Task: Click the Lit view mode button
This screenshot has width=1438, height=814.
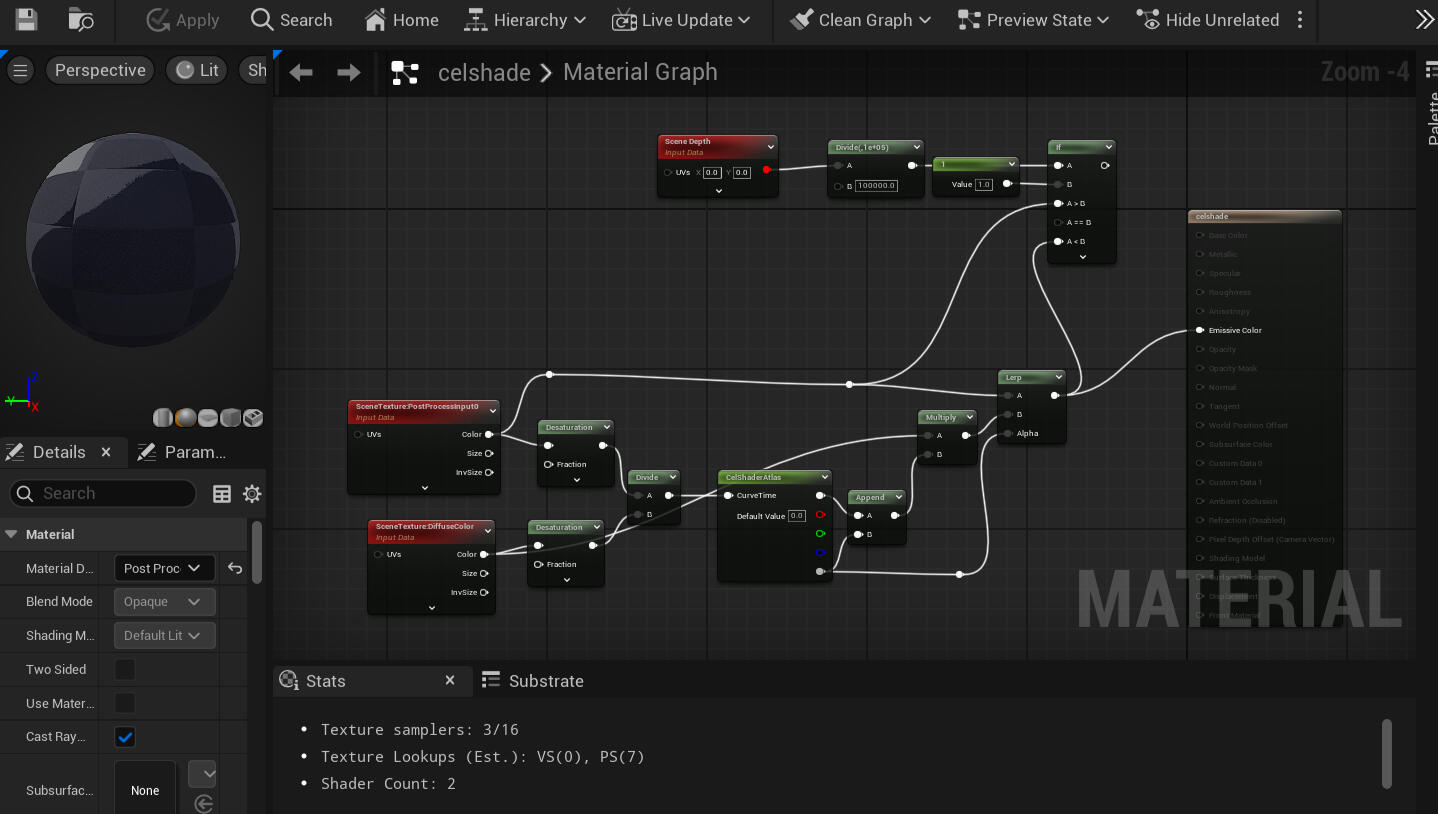Action: click(198, 70)
